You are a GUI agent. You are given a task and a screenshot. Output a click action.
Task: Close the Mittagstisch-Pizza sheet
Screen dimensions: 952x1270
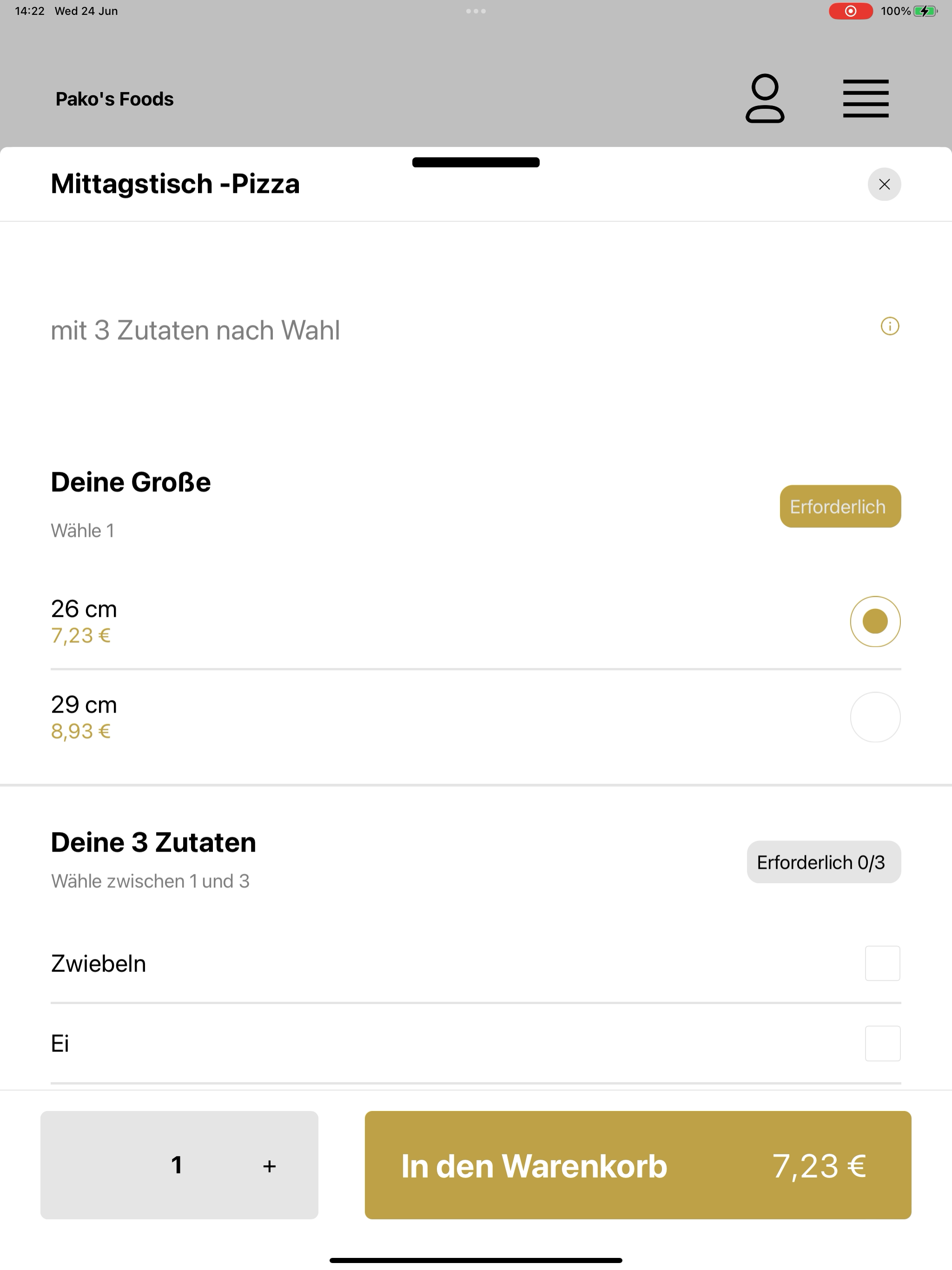(x=884, y=184)
